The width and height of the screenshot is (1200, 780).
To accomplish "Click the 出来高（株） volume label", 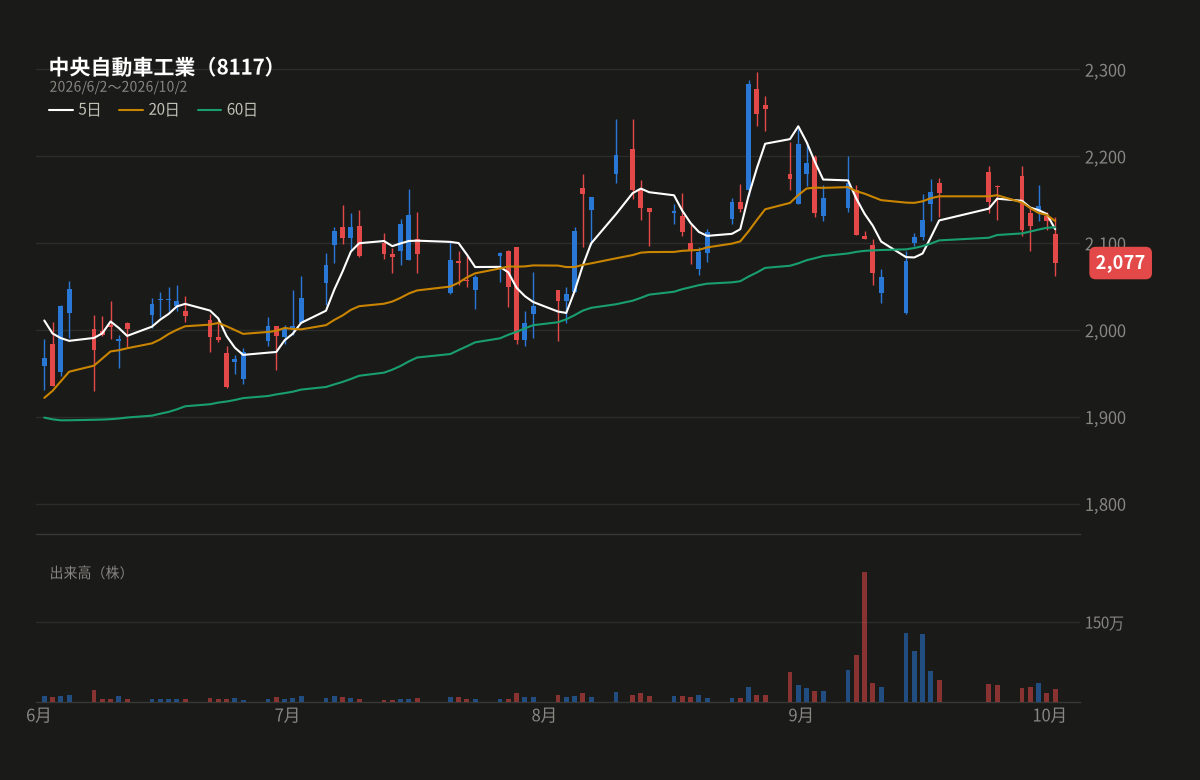I will pos(91,573).
